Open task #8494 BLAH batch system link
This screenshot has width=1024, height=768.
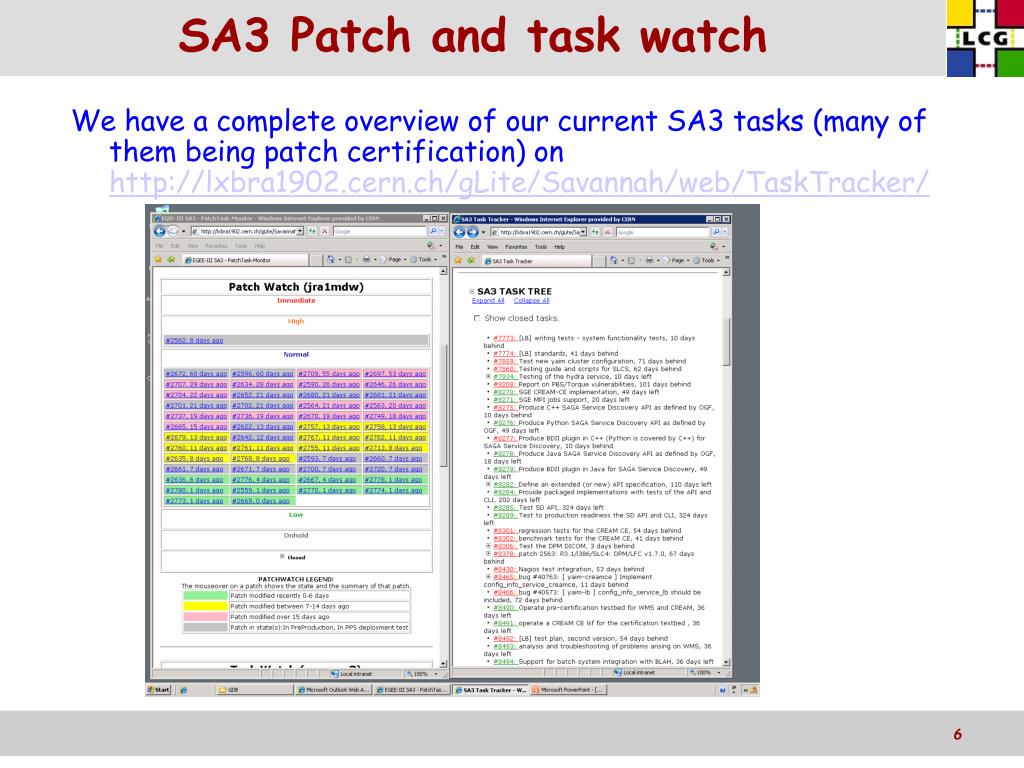[x=505, y=662]
